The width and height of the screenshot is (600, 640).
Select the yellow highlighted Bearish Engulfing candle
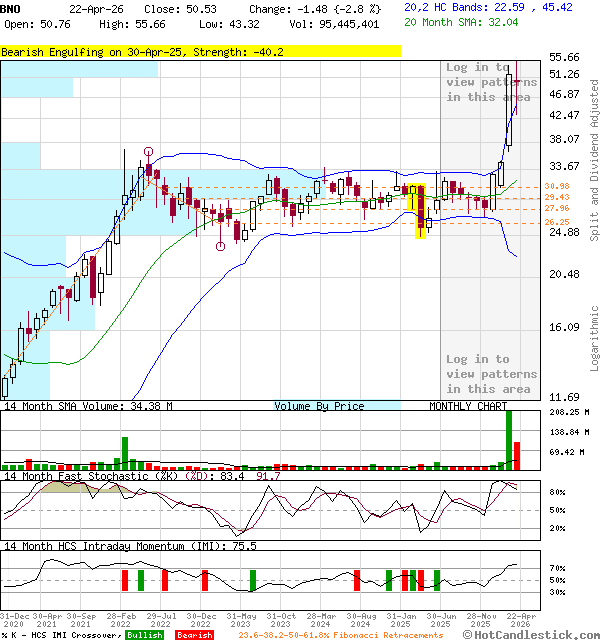pyautogui.click(x=421, y=211)
